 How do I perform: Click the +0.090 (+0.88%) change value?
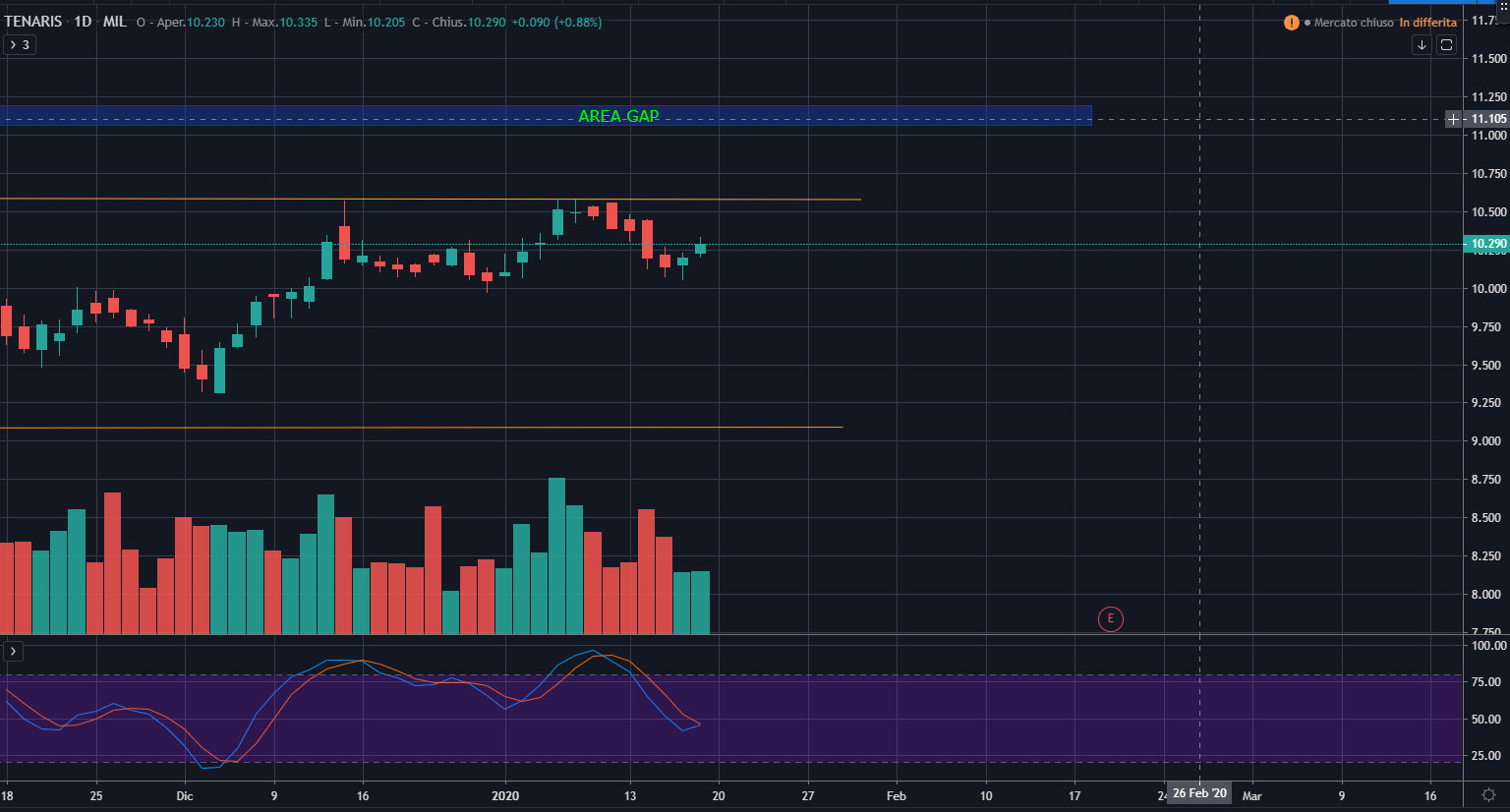coord(556,23)
